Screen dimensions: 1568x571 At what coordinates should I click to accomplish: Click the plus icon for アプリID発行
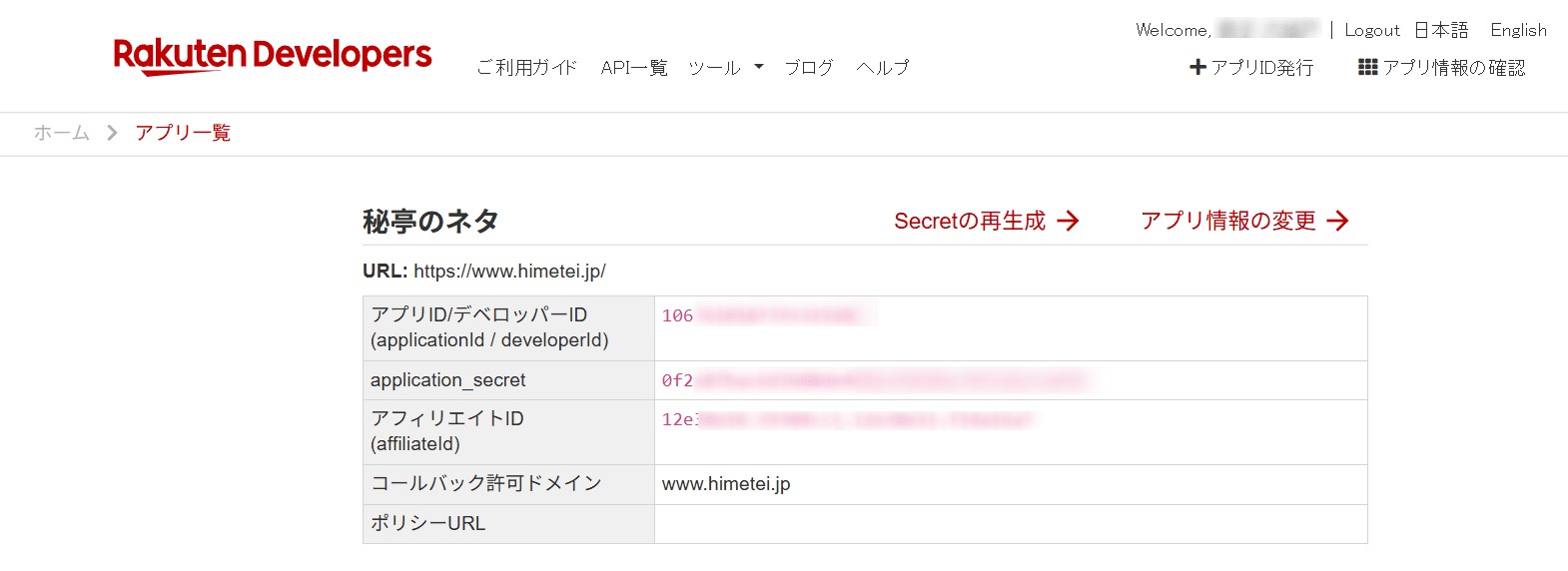(1197, 68)
